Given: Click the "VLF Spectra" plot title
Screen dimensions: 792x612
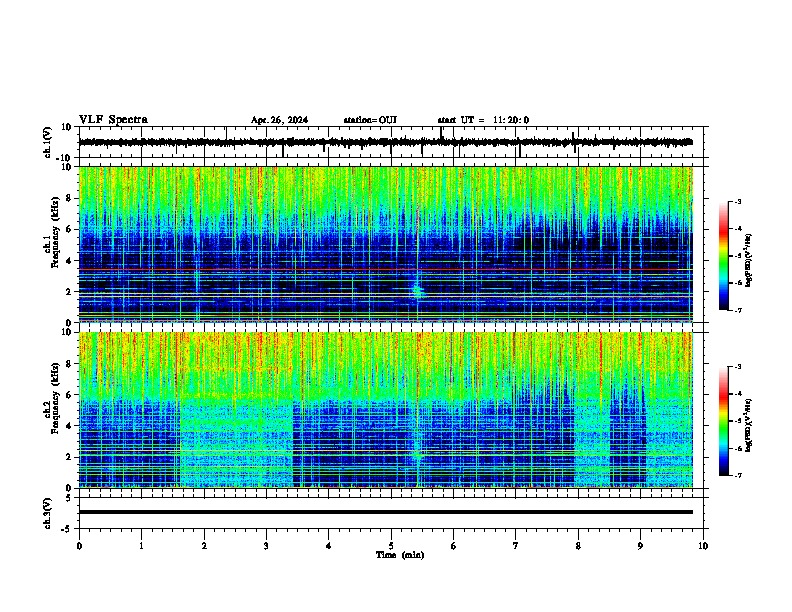Looking at the screenshot, I should point(113,120).
